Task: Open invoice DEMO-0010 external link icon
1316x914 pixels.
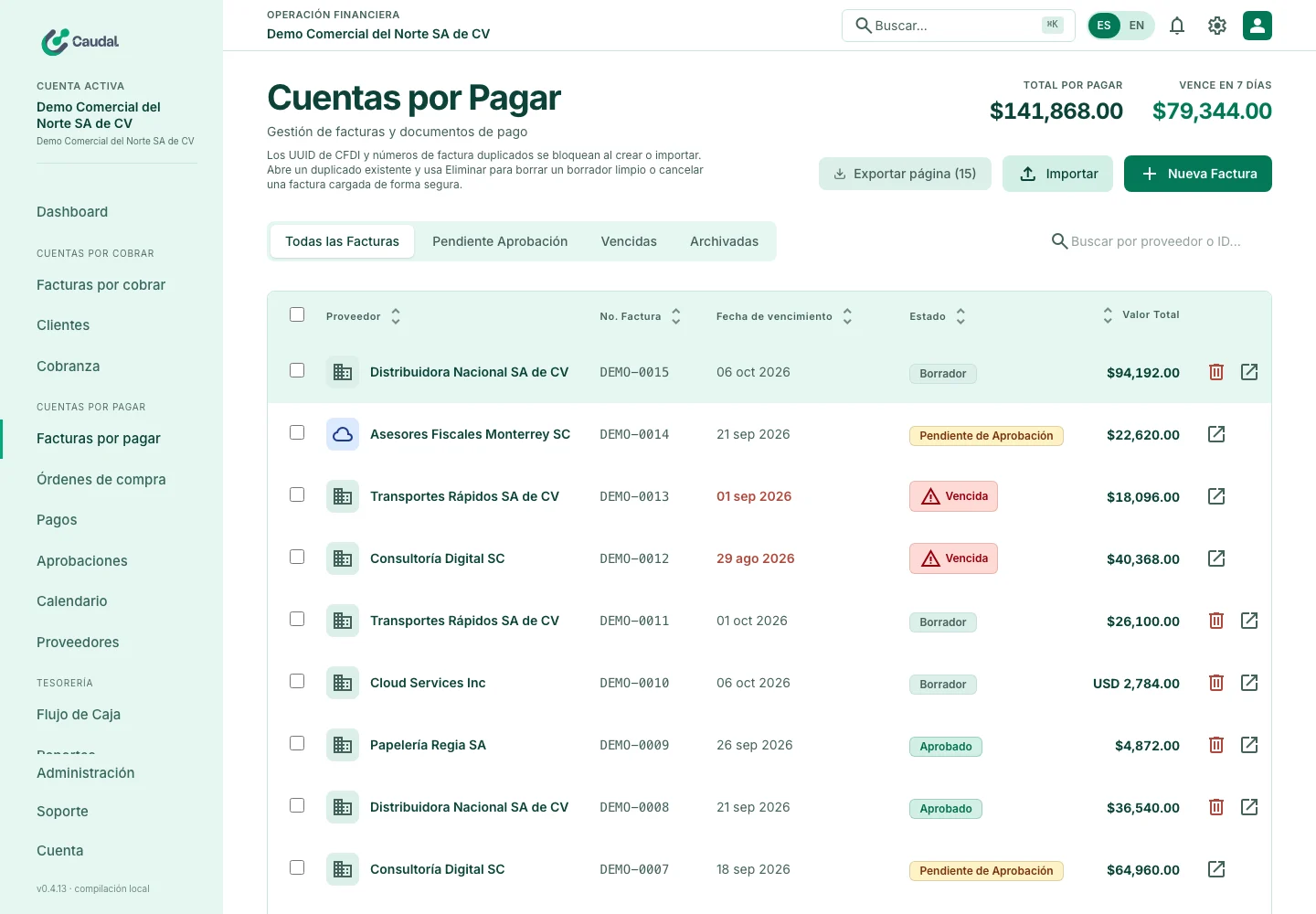Action: coord(1249,683)
